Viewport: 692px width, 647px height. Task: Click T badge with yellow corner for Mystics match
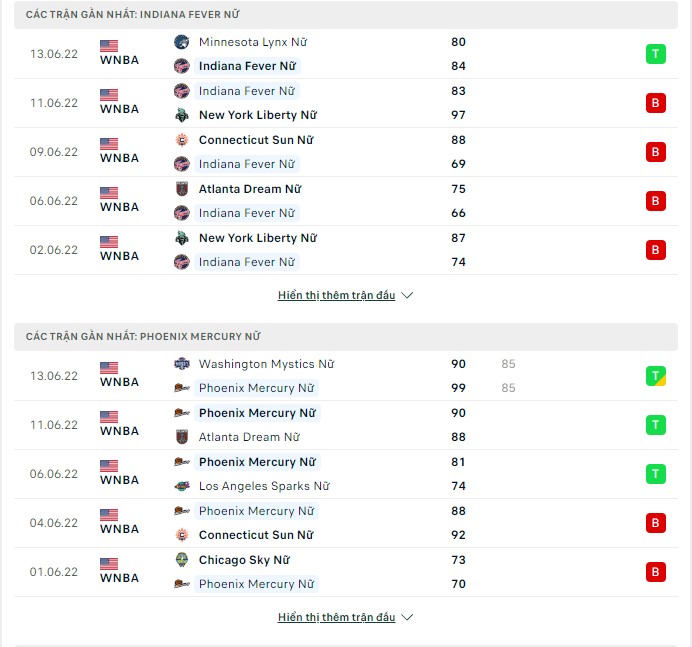click(x=655, y=376)
